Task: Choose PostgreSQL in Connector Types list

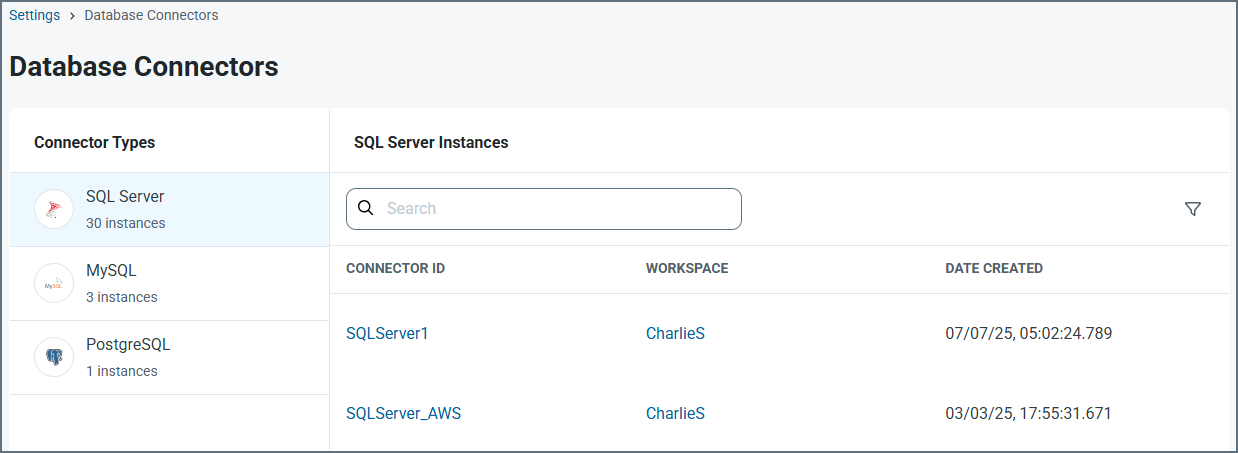Action: 128,345
